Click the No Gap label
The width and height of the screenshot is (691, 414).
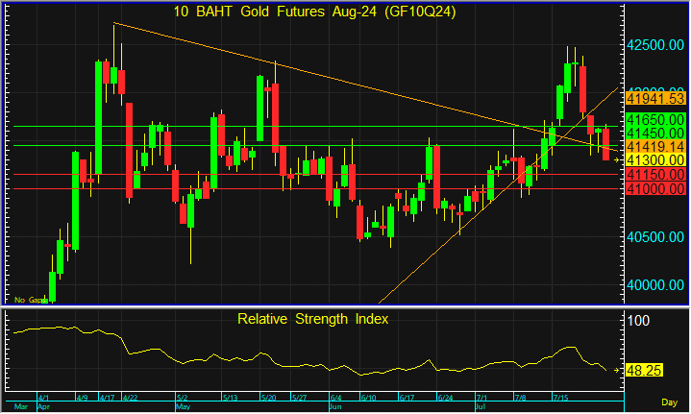[x=29, y=299]
